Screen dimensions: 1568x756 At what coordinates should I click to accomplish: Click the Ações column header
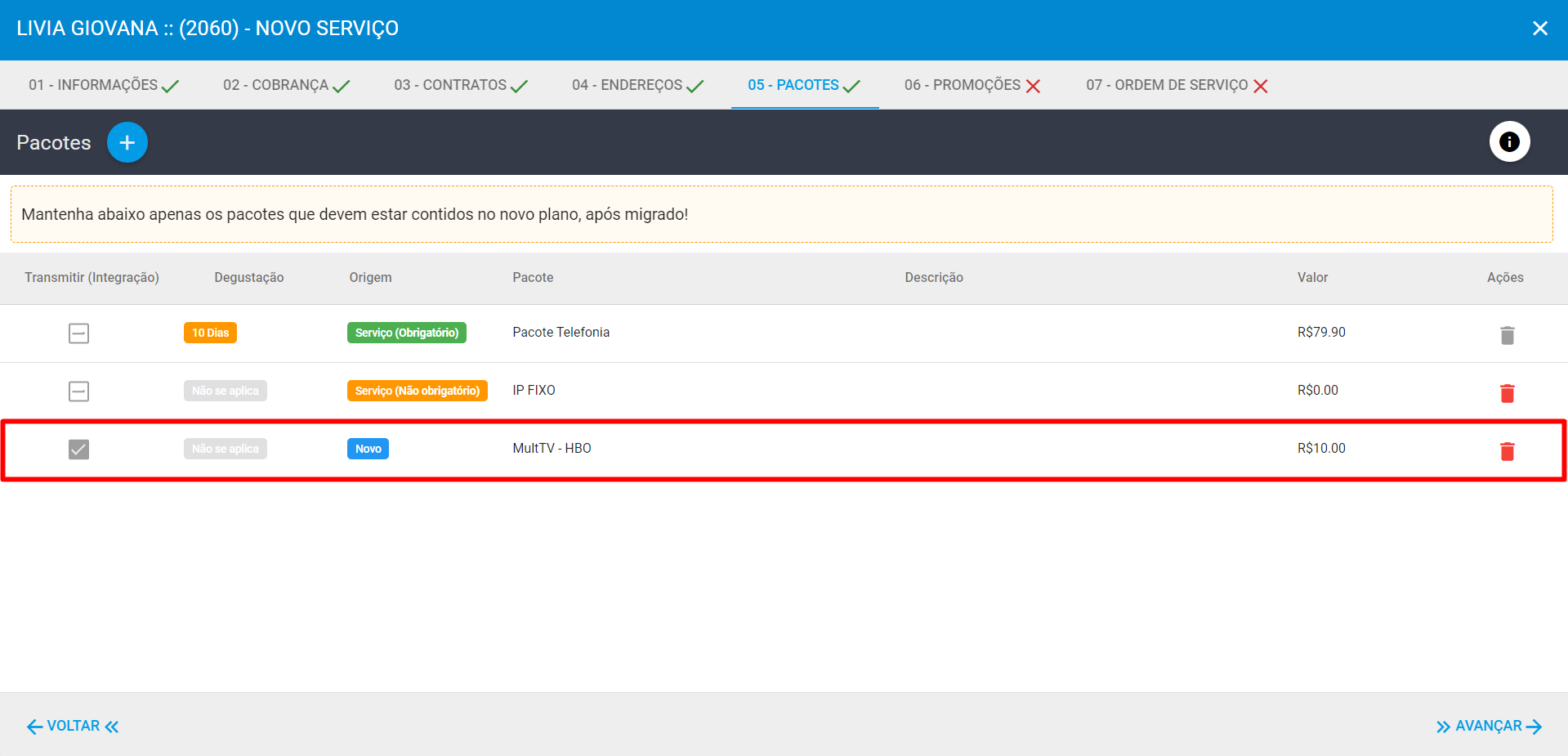(x=1505, y=277)
